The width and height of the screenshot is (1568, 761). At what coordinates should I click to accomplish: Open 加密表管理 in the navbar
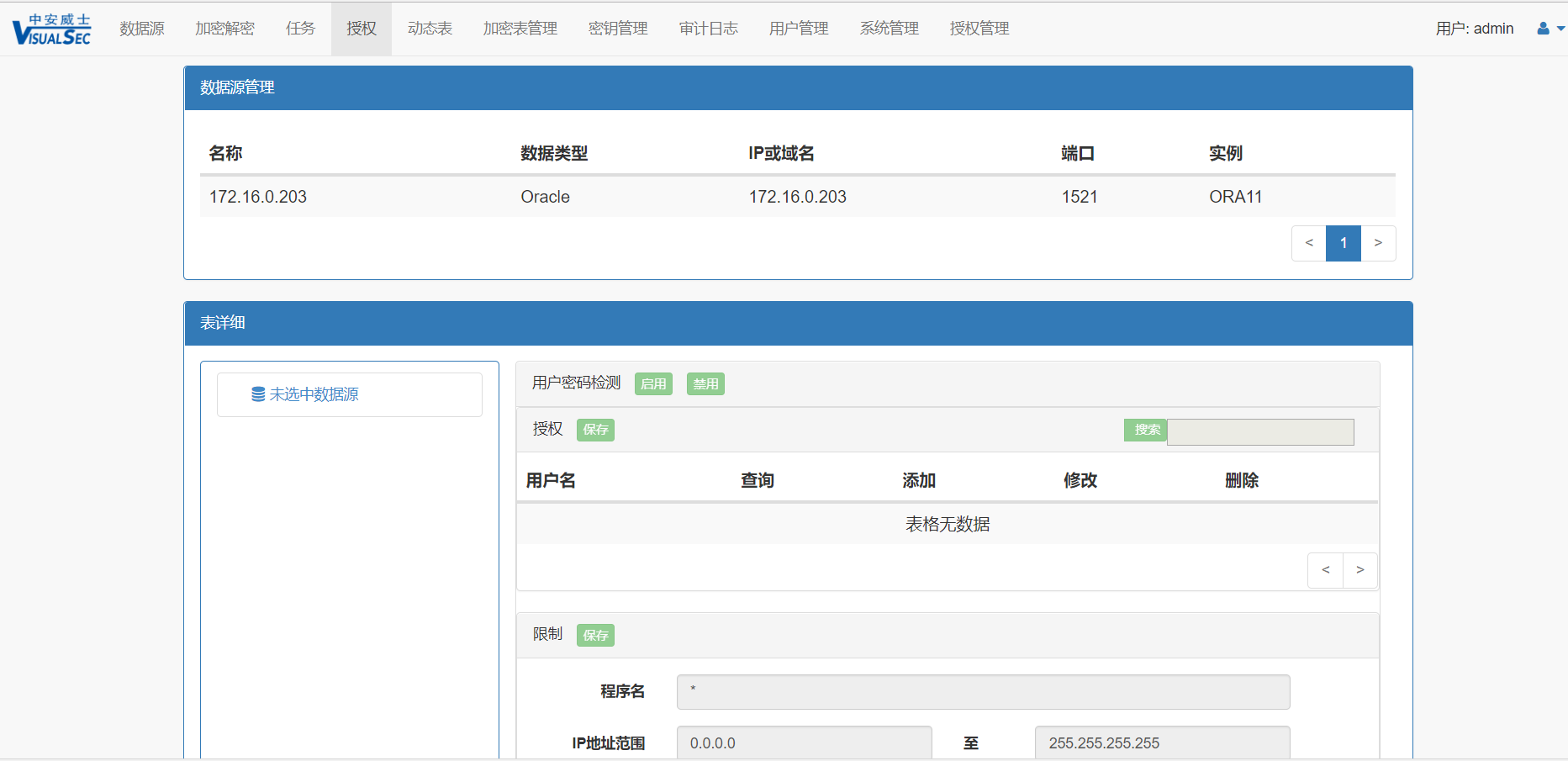520,29
